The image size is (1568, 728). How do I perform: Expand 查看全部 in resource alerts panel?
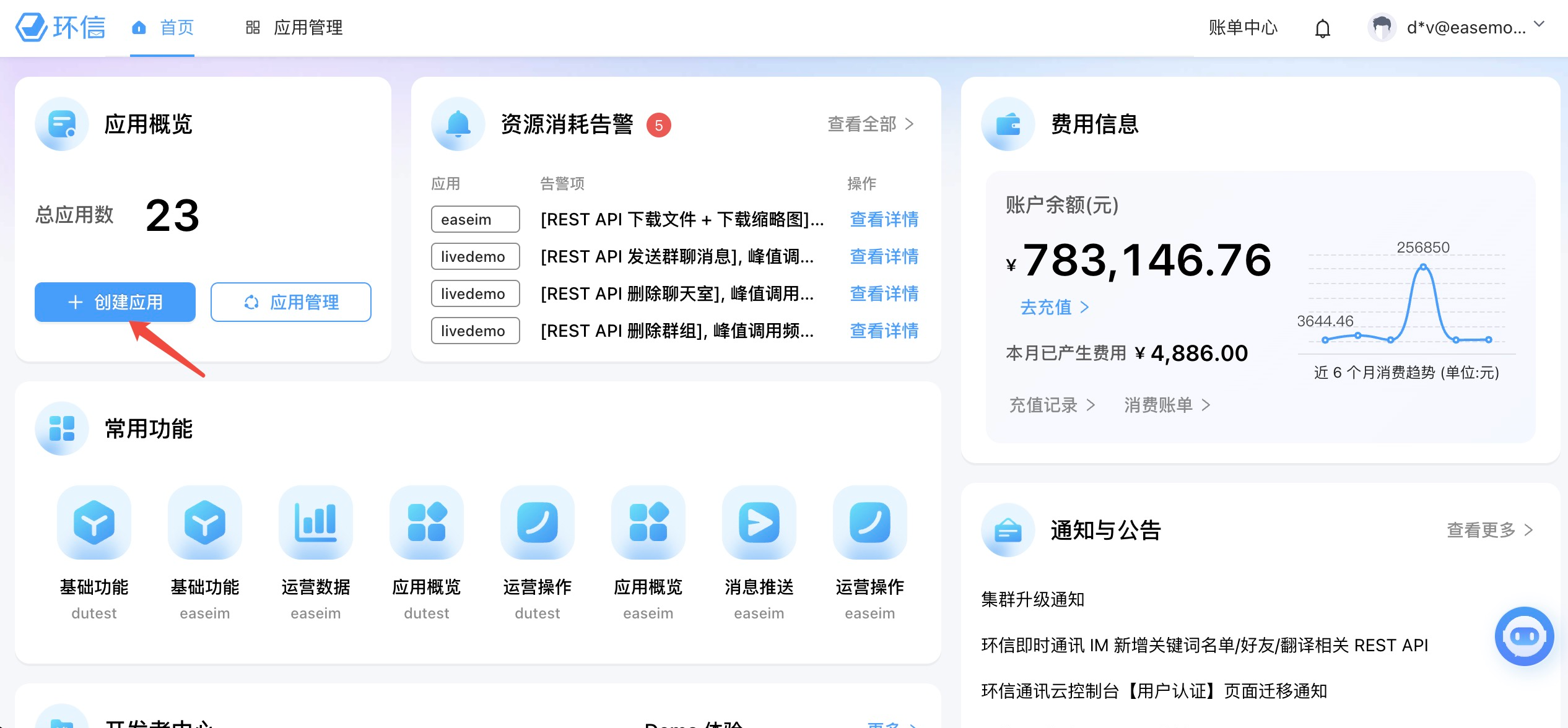click(863, 124)
